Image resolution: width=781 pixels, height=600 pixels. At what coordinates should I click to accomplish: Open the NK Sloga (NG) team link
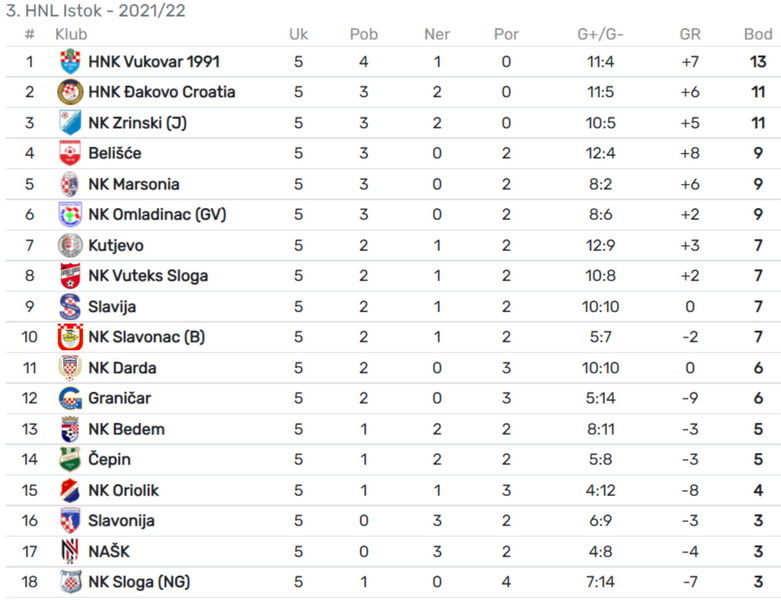point(139,582)
